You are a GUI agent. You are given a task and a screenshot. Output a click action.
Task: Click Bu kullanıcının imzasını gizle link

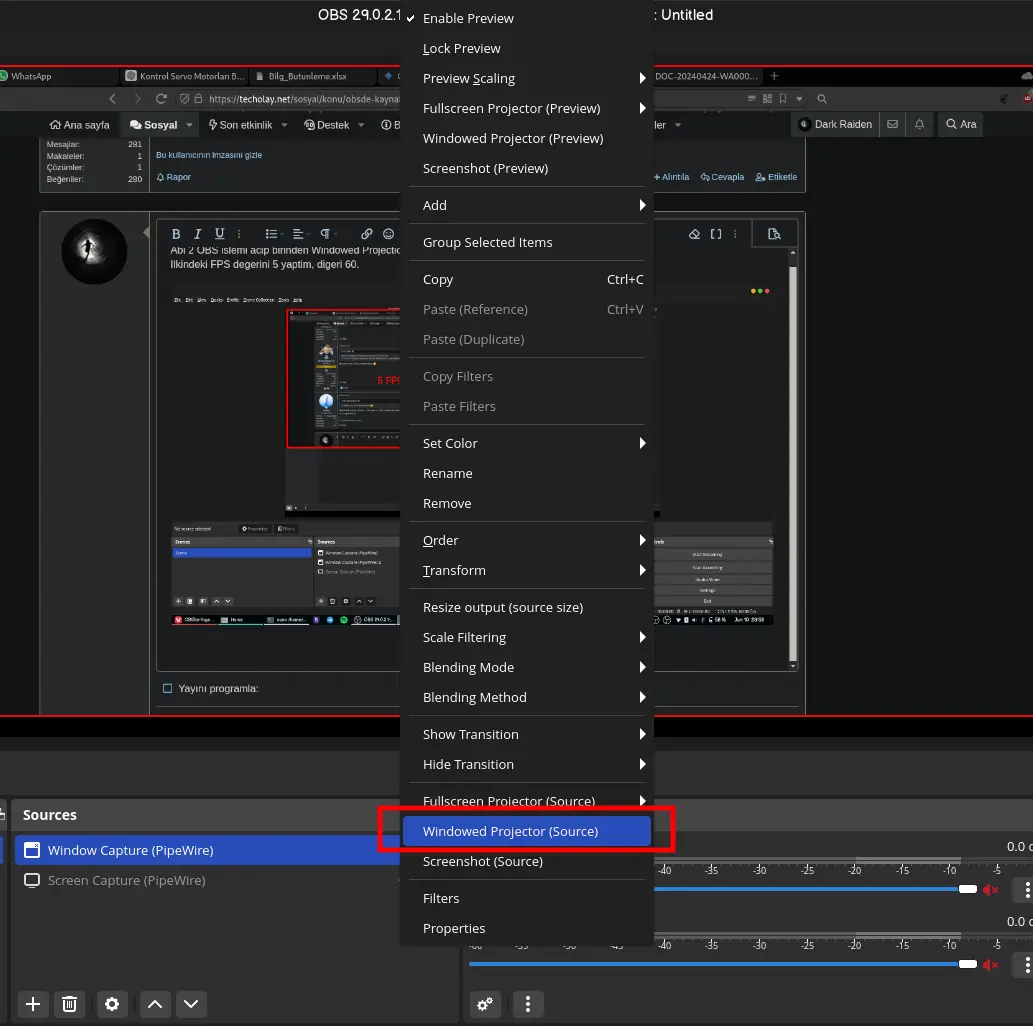click(x=209, y=156)
